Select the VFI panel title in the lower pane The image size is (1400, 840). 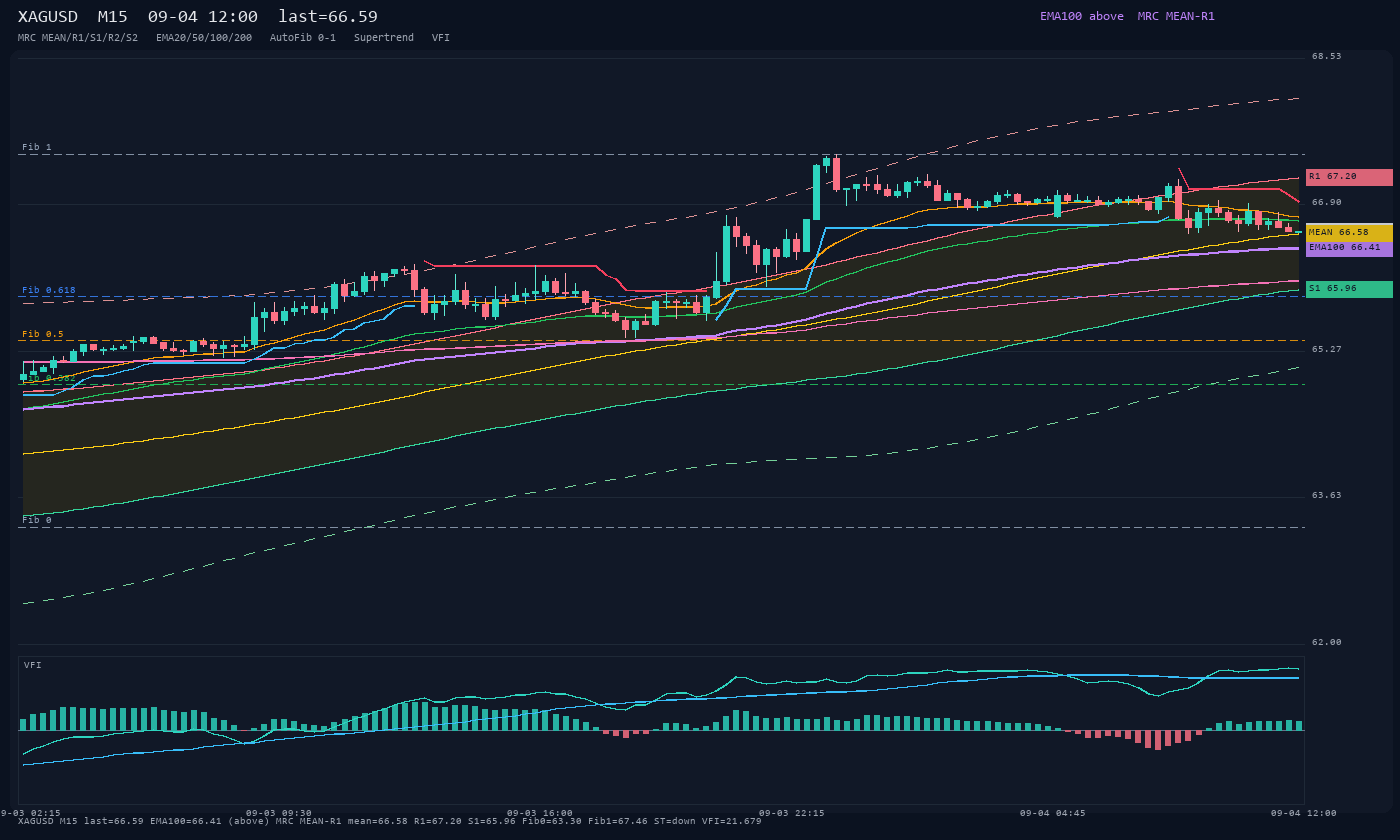tap(33, 666)
